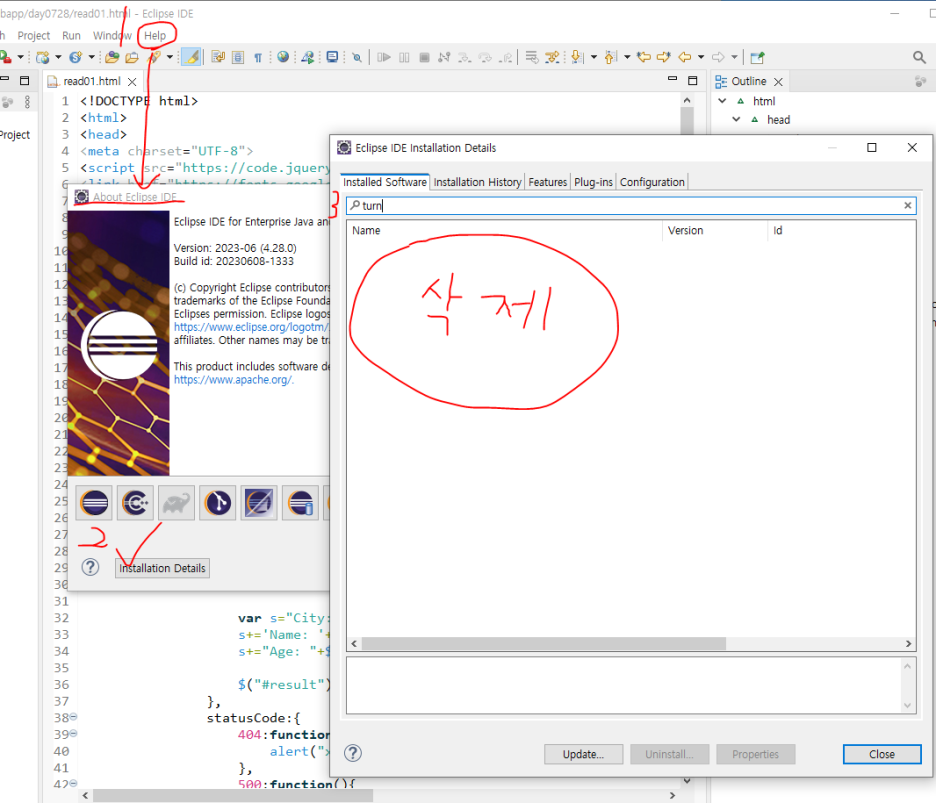Screen dimensions: 936x803
Task: Open the Project menu
Action: 33,36
